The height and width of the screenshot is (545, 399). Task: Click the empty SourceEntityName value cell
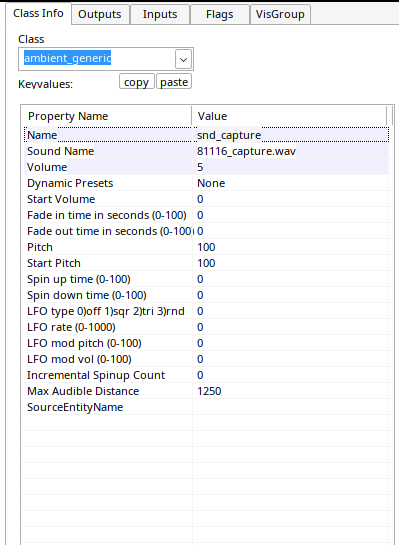pyautogui.click(x=291, y=407)
